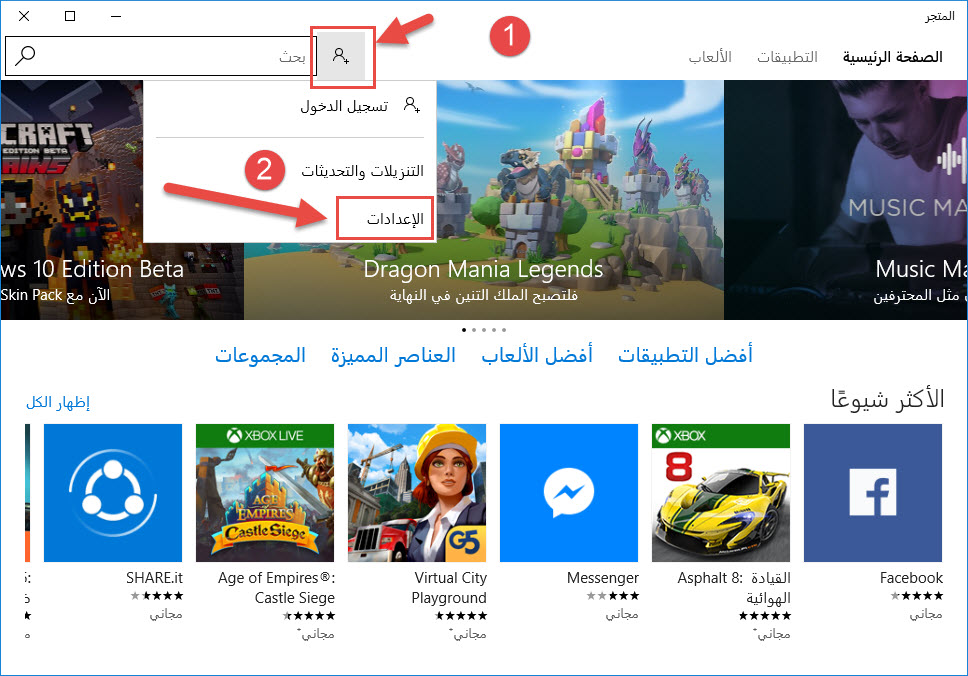
Task: Open the user account icon button
Action: [x=341, y=56]
